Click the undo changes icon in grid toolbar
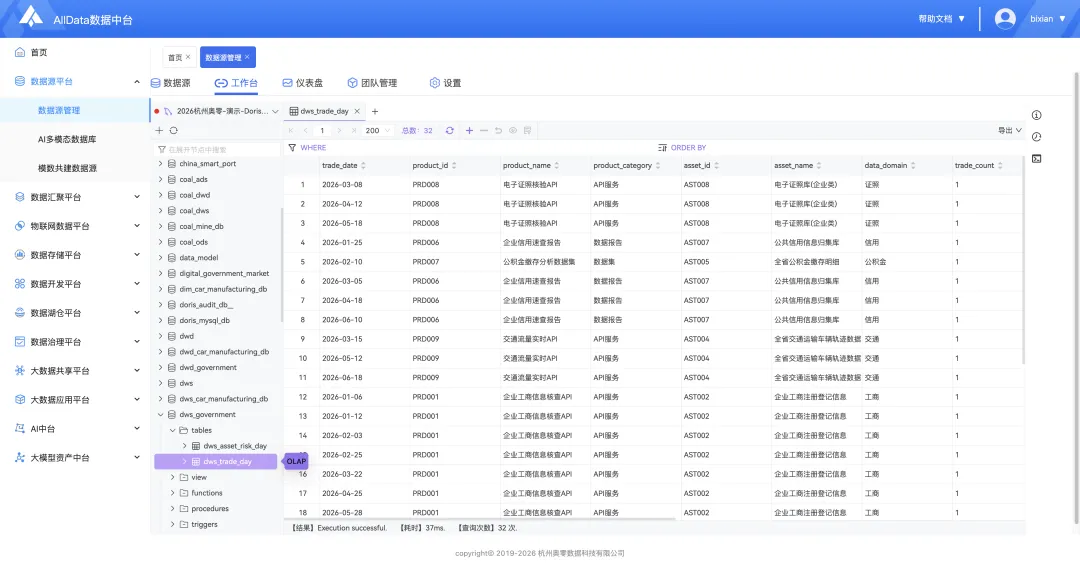 pos(498,131)
